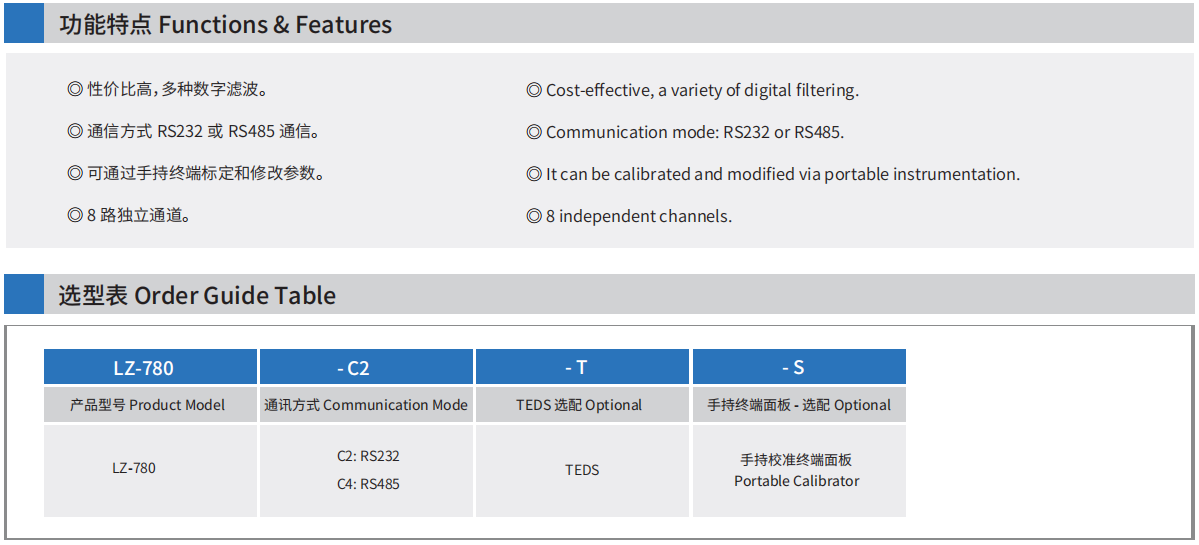
Task: Click the "C4: RS485" option text
Action: (368, 484)
